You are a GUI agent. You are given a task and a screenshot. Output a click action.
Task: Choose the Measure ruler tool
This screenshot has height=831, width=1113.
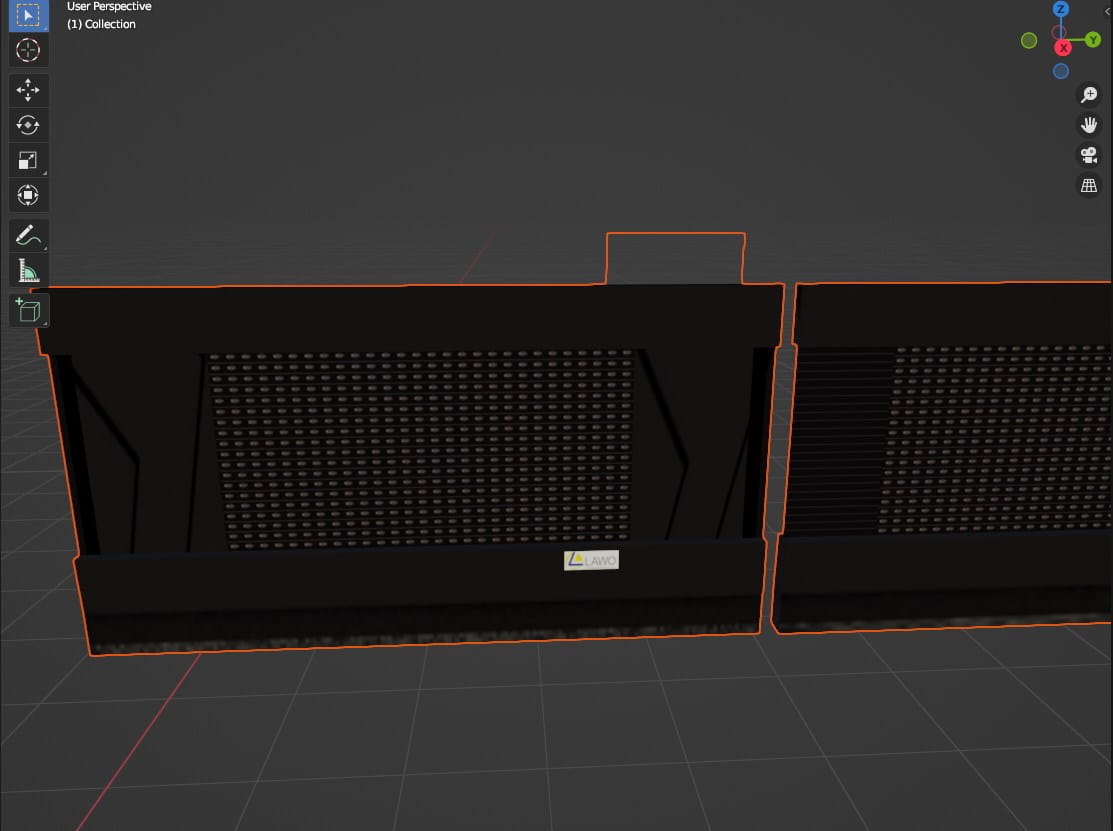[28, 270]
